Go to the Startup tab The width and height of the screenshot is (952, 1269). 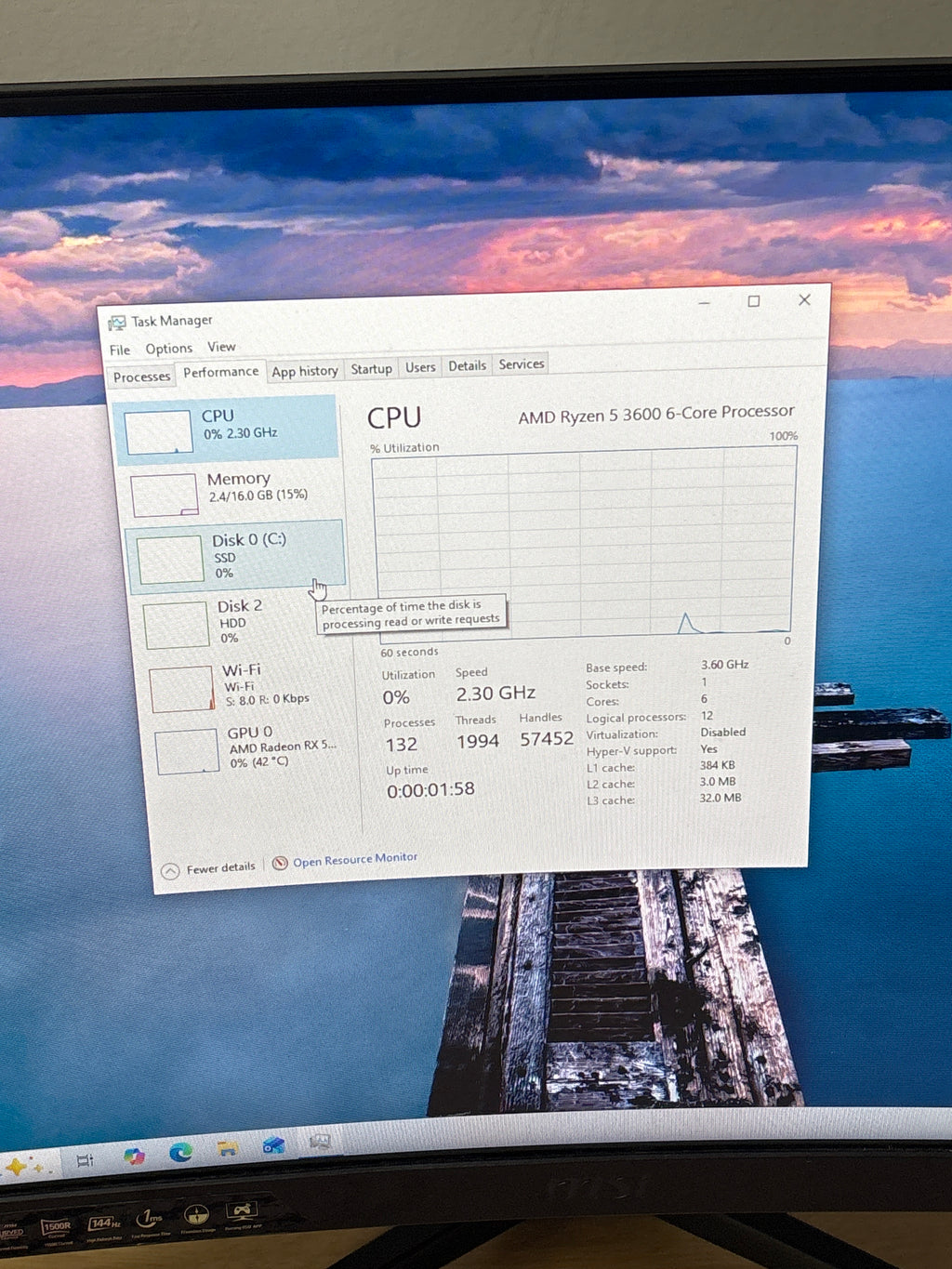click(371, 369)
